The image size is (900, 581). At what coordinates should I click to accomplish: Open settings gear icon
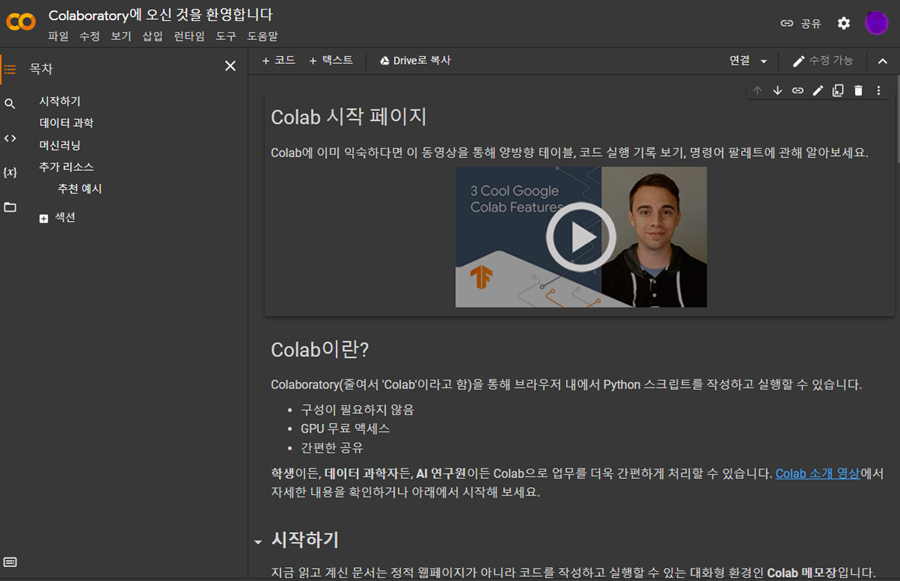(x=843, y=24)
